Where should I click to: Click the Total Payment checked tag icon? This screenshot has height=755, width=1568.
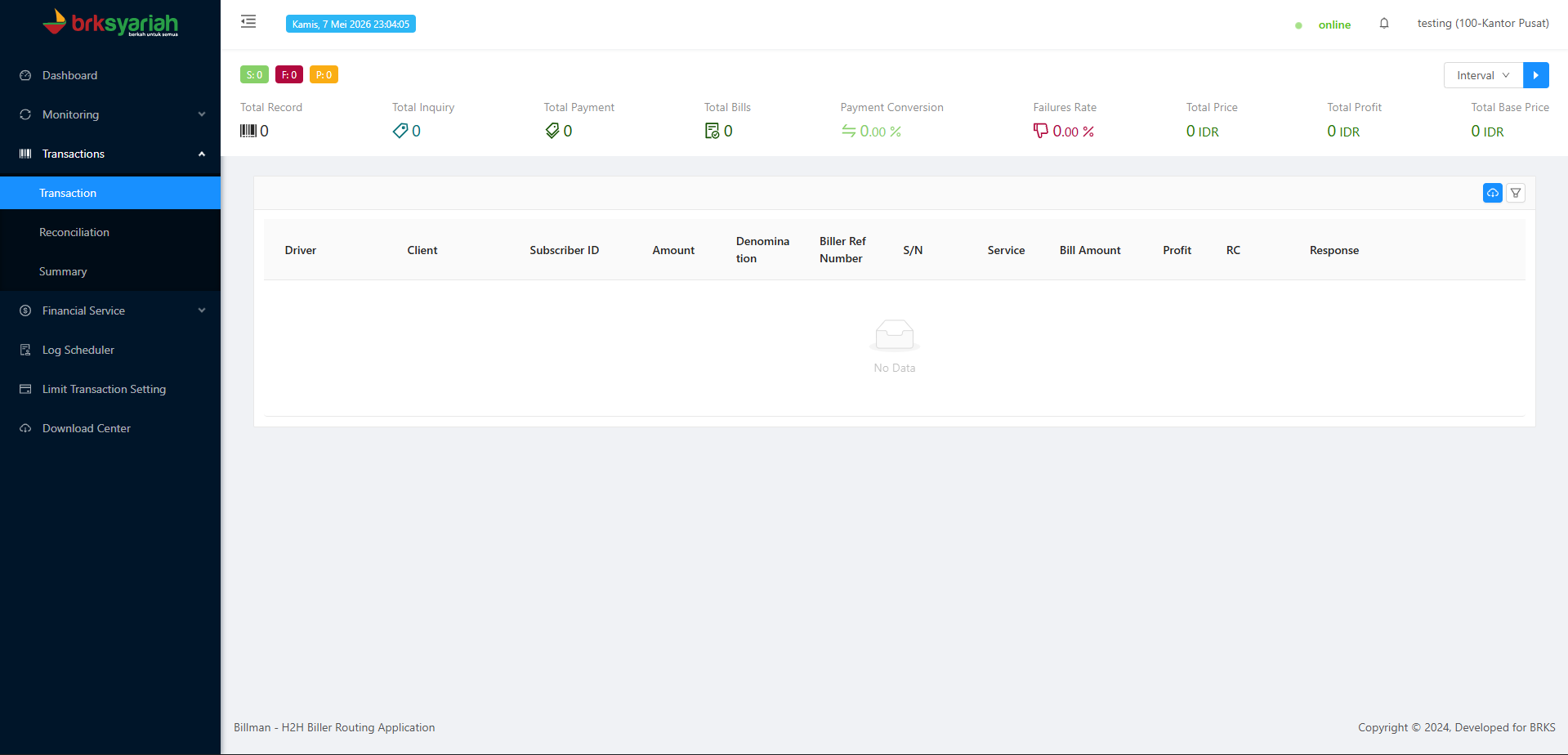tap(552, 131)
